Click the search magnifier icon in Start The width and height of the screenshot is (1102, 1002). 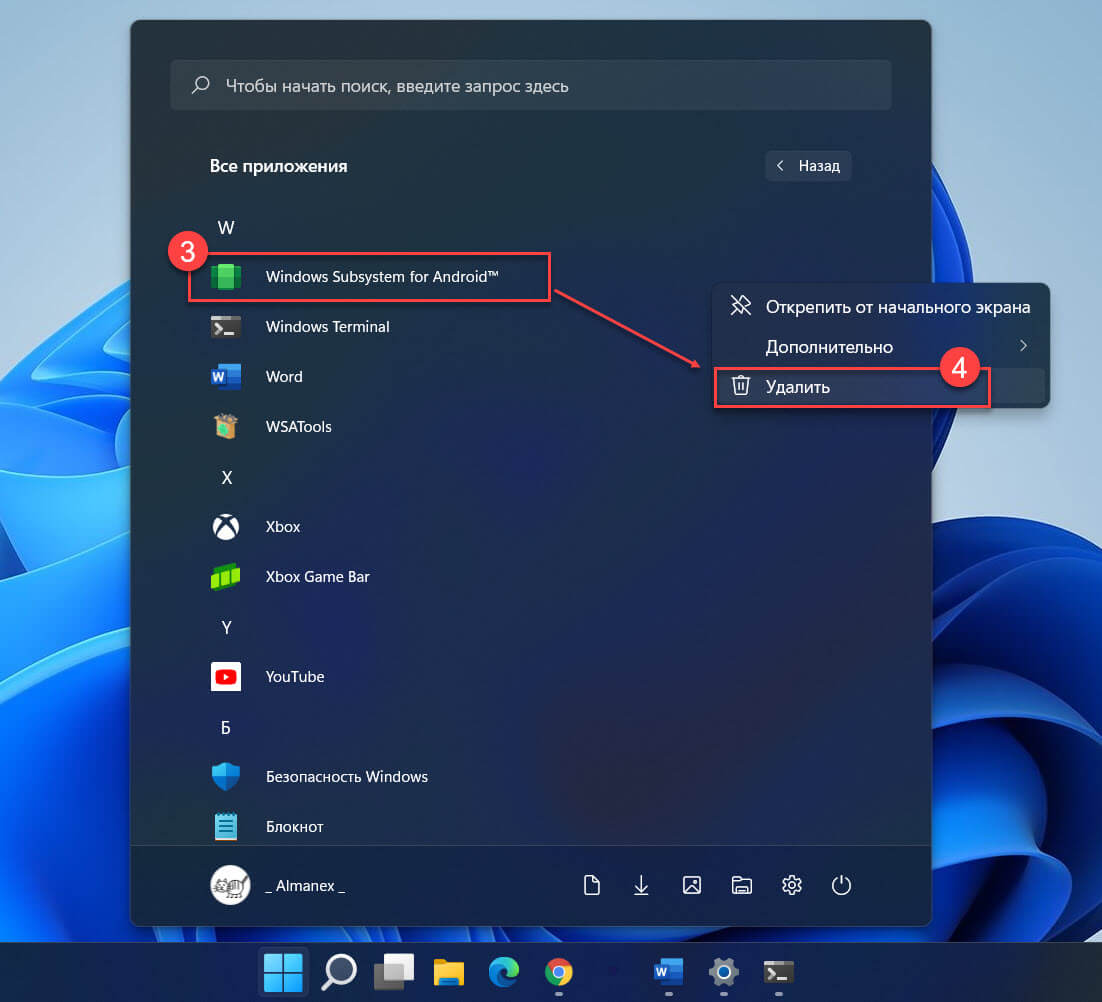(x=200, y=86)
